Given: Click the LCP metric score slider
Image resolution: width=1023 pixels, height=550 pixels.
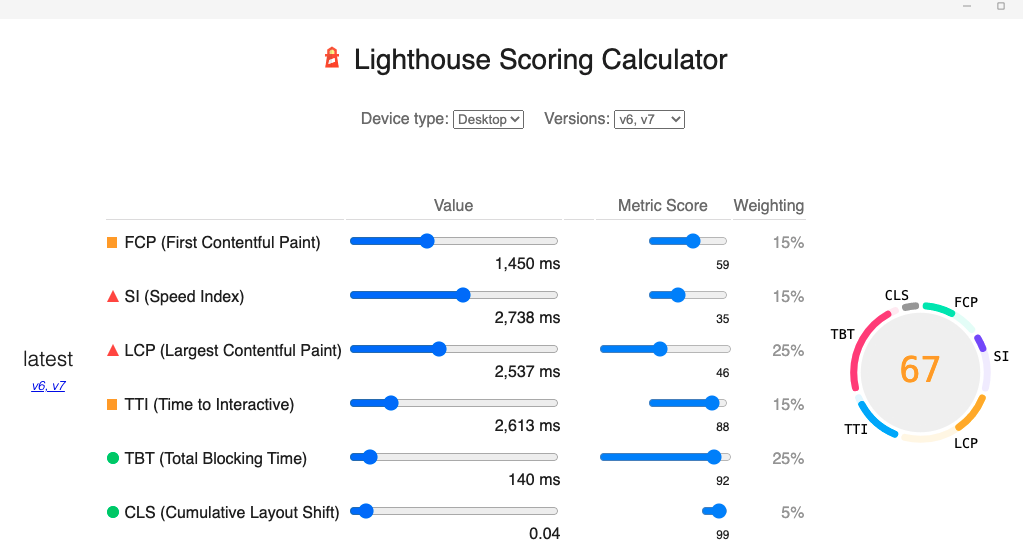Looking at the screenshot, I should coord(665,349).
